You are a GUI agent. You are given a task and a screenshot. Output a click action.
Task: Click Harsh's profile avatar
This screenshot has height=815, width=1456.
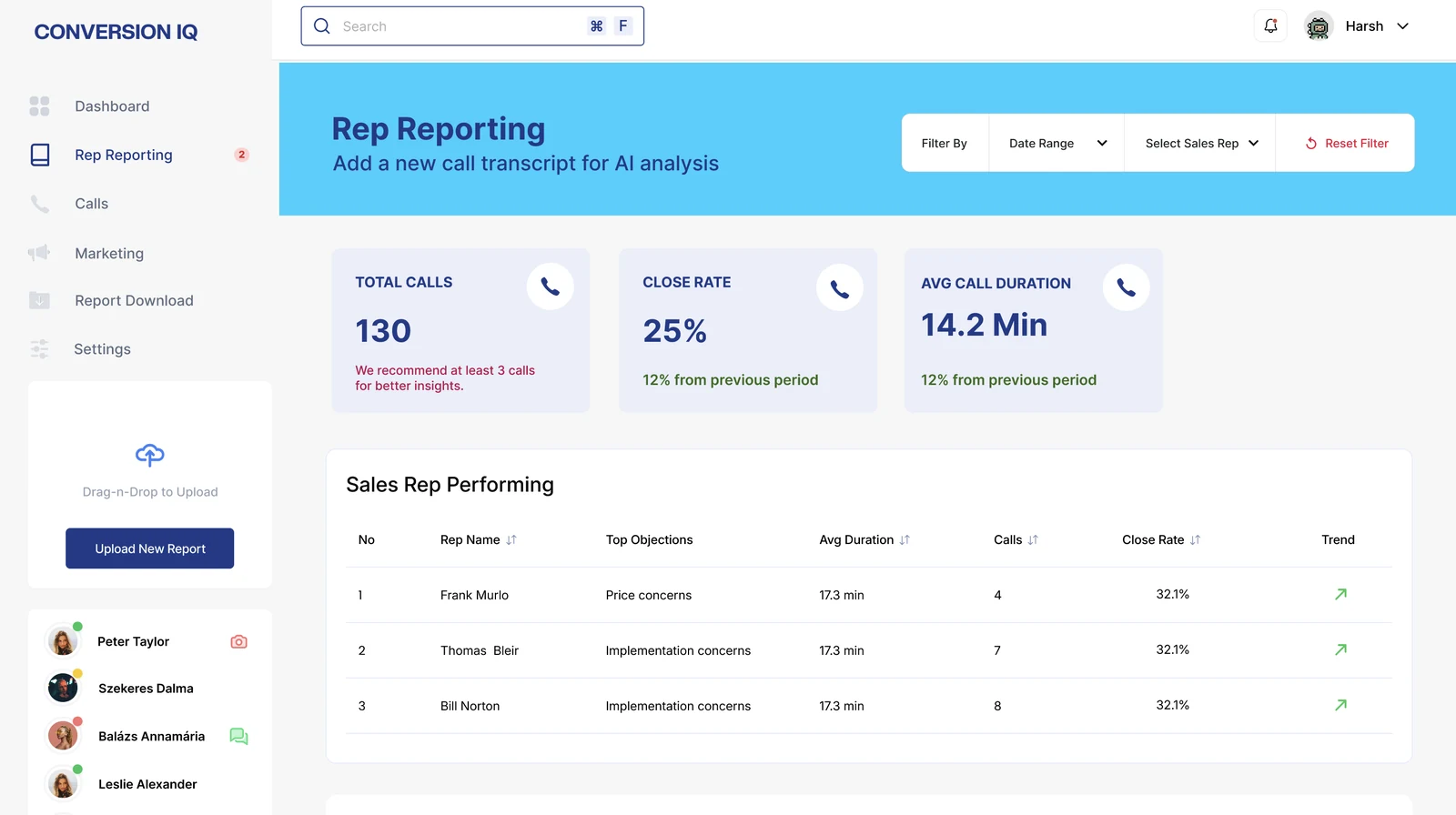point(1318,26)
